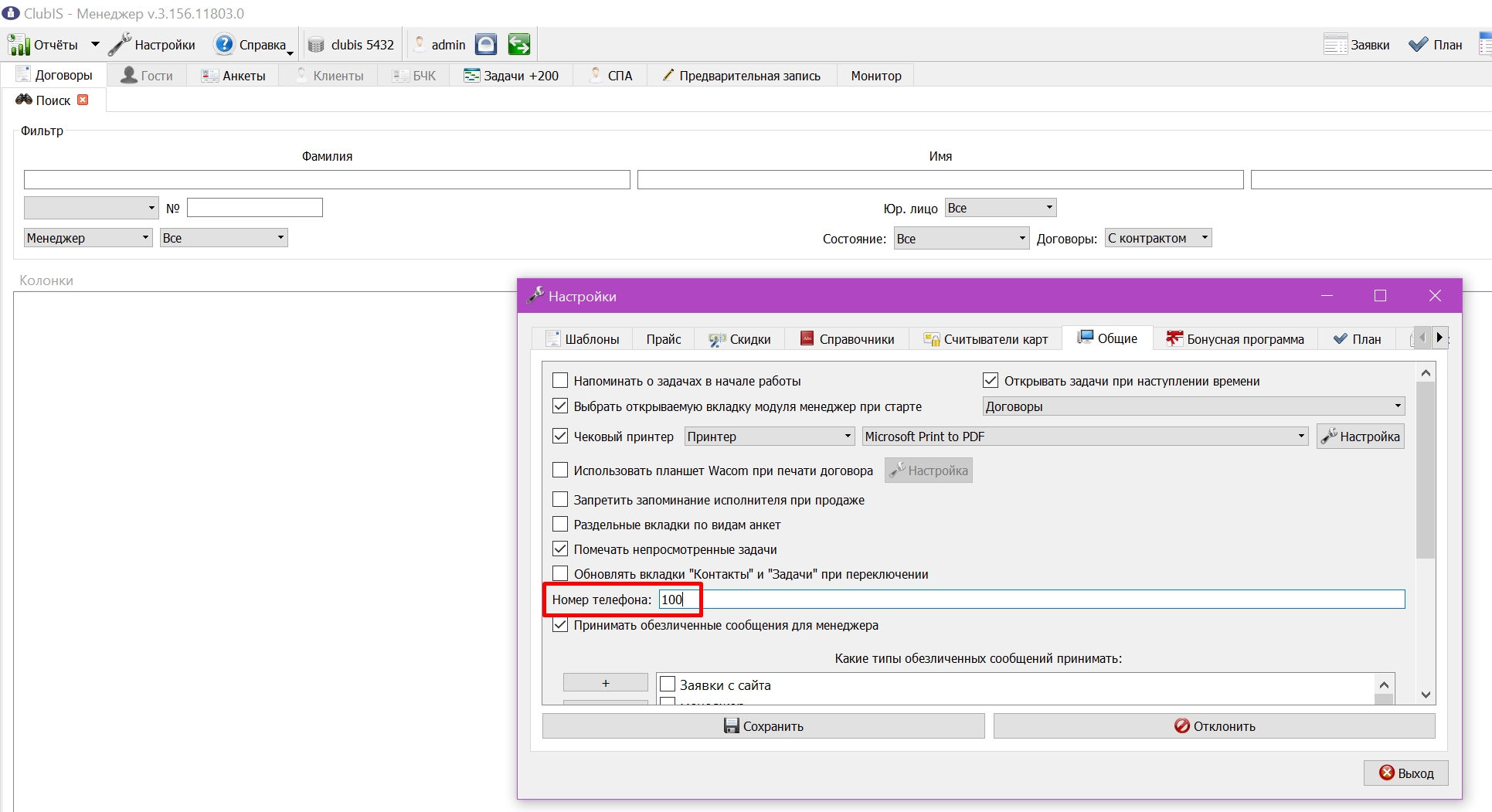
Task: Open the Состояние dropdown
Action: click(962, 239)
